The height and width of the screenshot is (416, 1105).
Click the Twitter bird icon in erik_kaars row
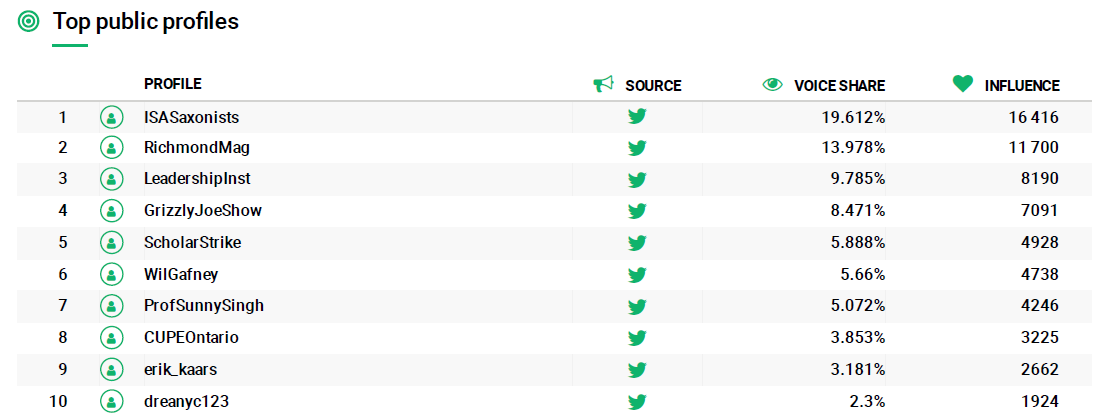(637, 370)
